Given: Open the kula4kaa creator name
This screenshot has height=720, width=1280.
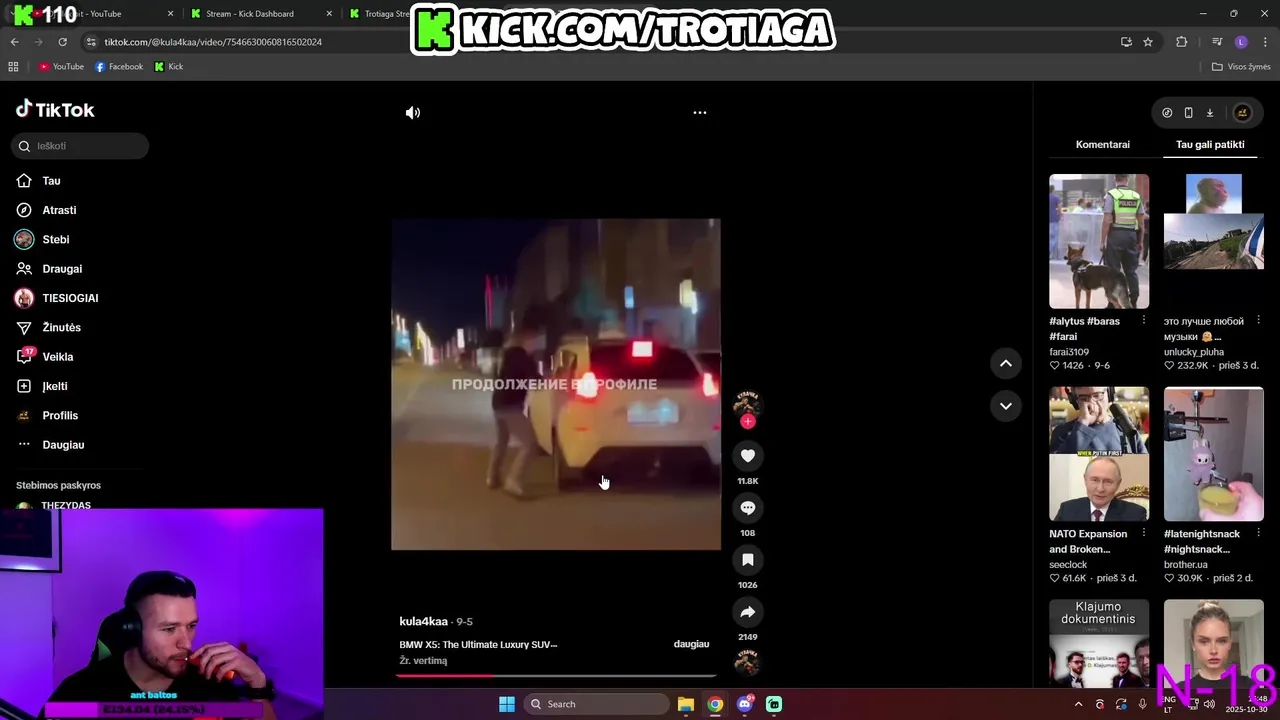Looking at the screenshot, I should (x=423, y=621).
